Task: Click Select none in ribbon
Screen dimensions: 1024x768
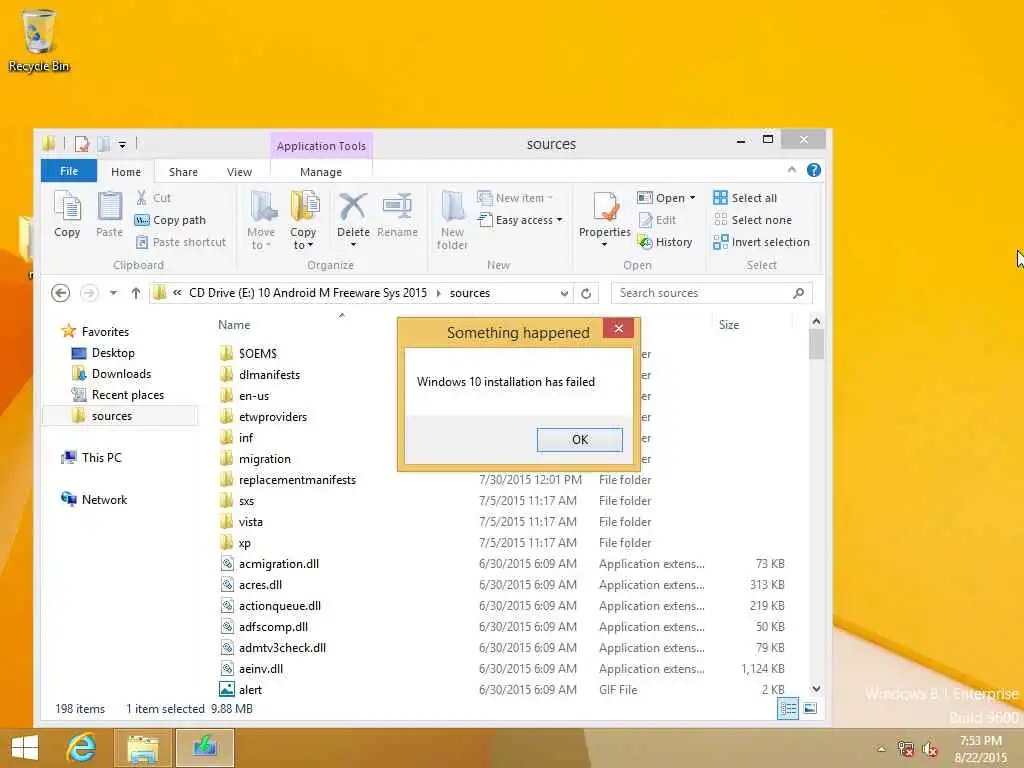Action: (x=752, y=220)
